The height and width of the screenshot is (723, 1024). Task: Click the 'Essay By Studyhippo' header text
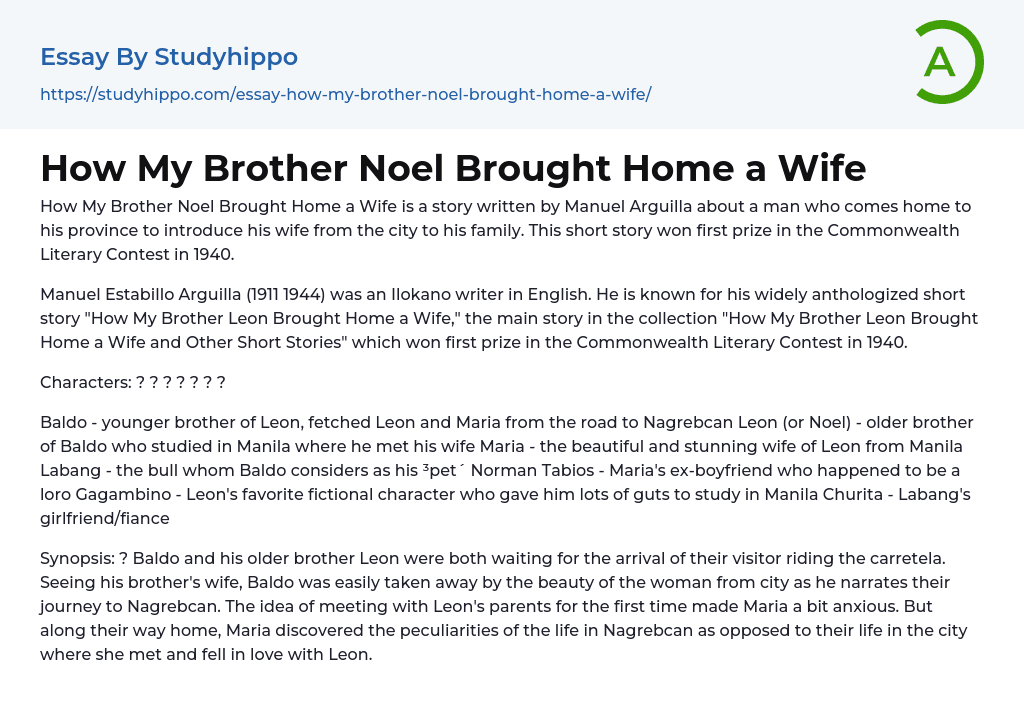point(169,57)
